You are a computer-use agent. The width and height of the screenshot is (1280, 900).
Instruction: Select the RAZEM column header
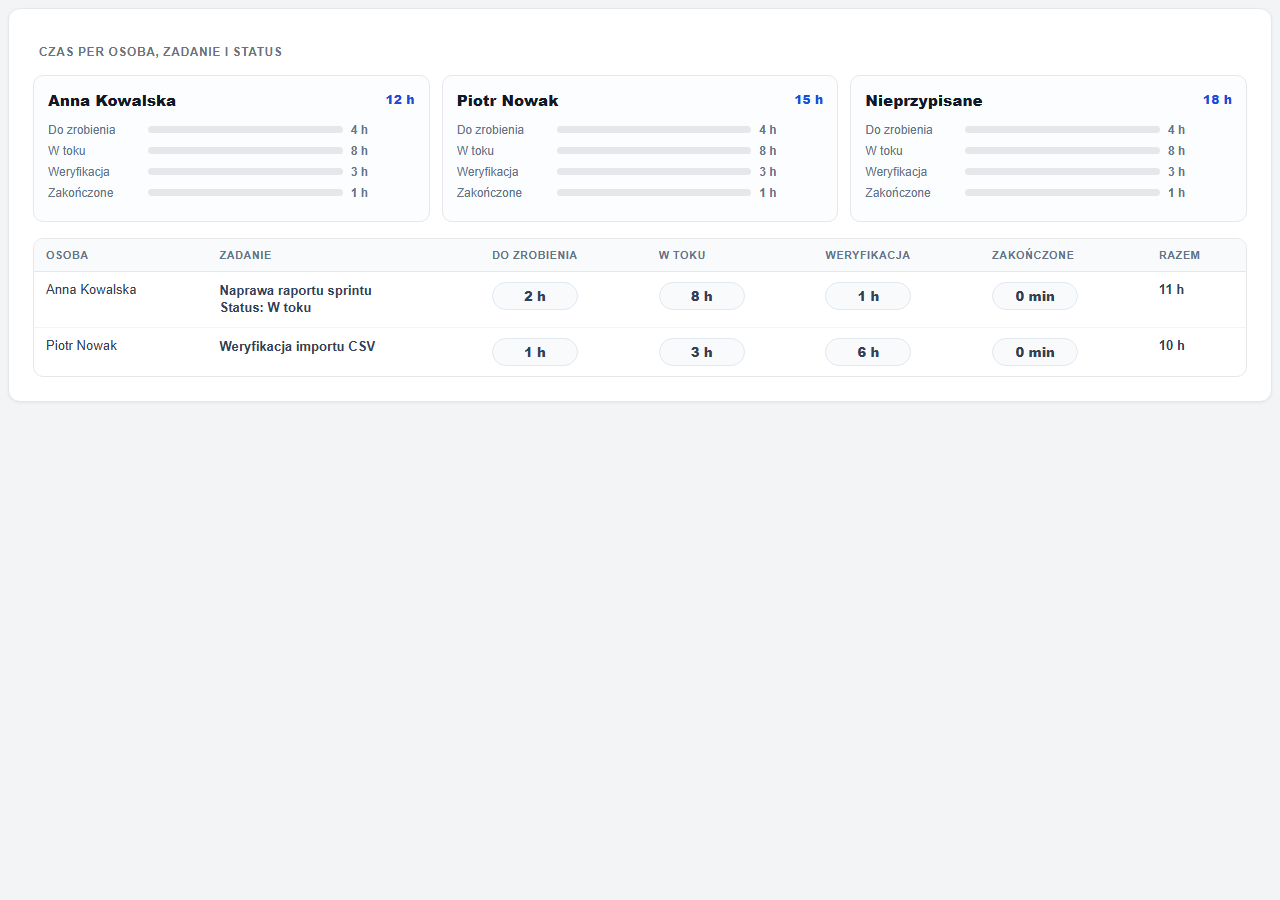click(1180, 255)
